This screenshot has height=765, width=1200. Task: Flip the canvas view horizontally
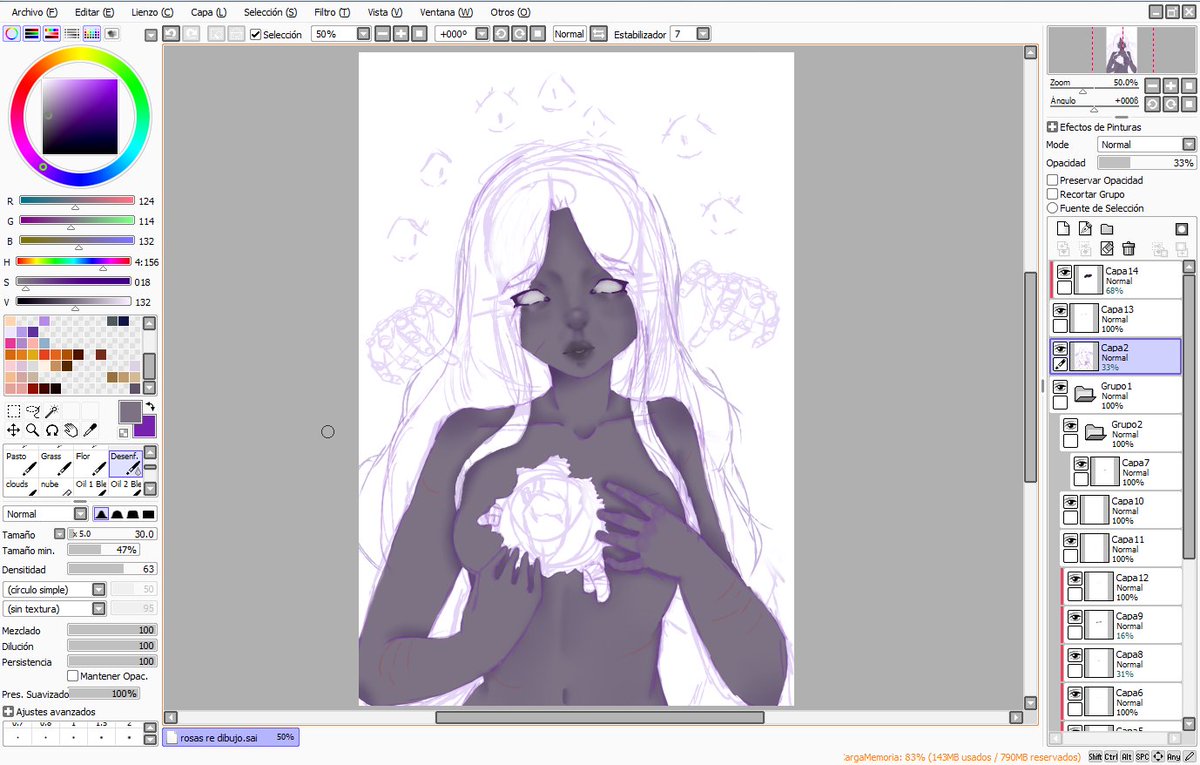click(599, 34)
